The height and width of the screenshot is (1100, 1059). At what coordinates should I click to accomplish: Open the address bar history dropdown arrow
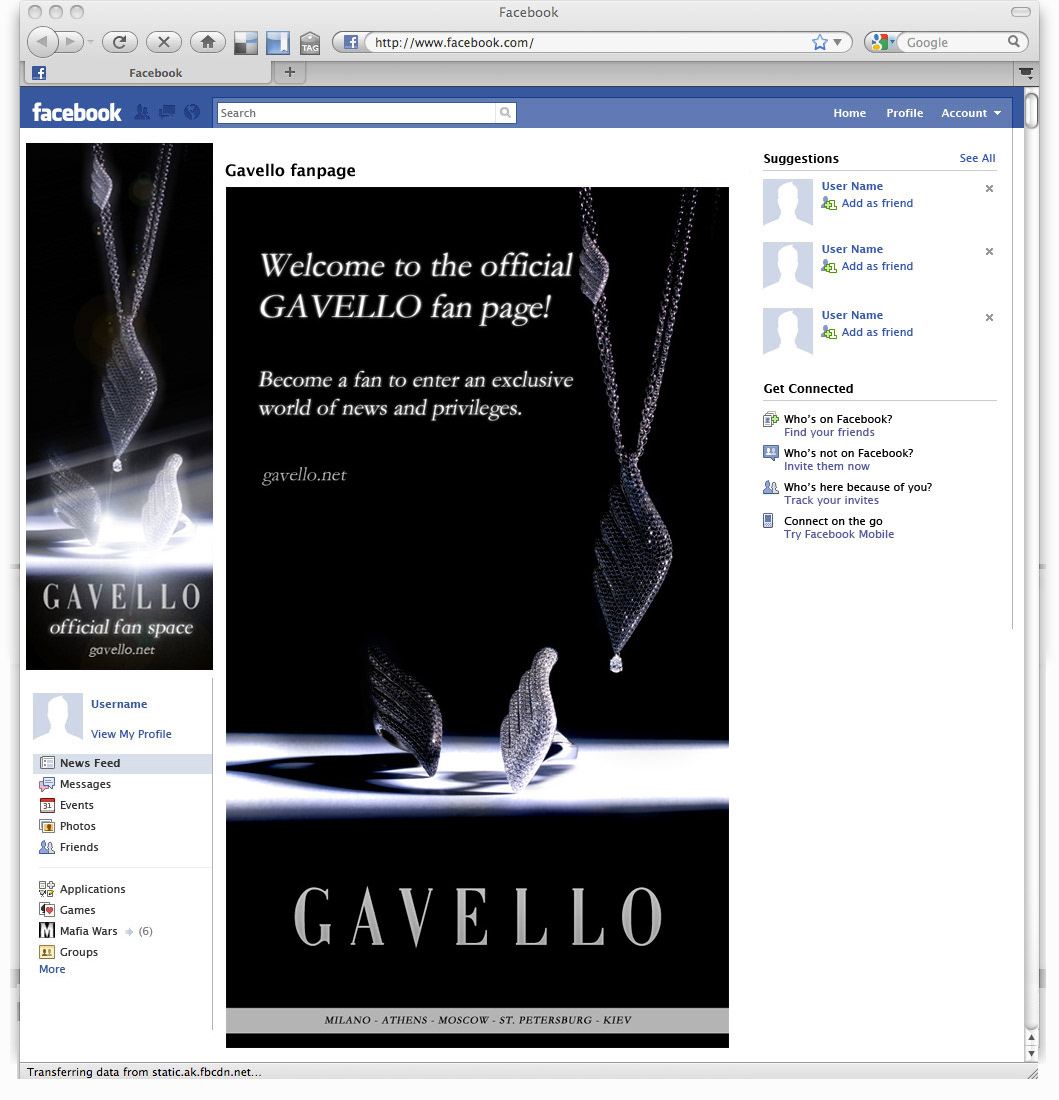point(837,43)
